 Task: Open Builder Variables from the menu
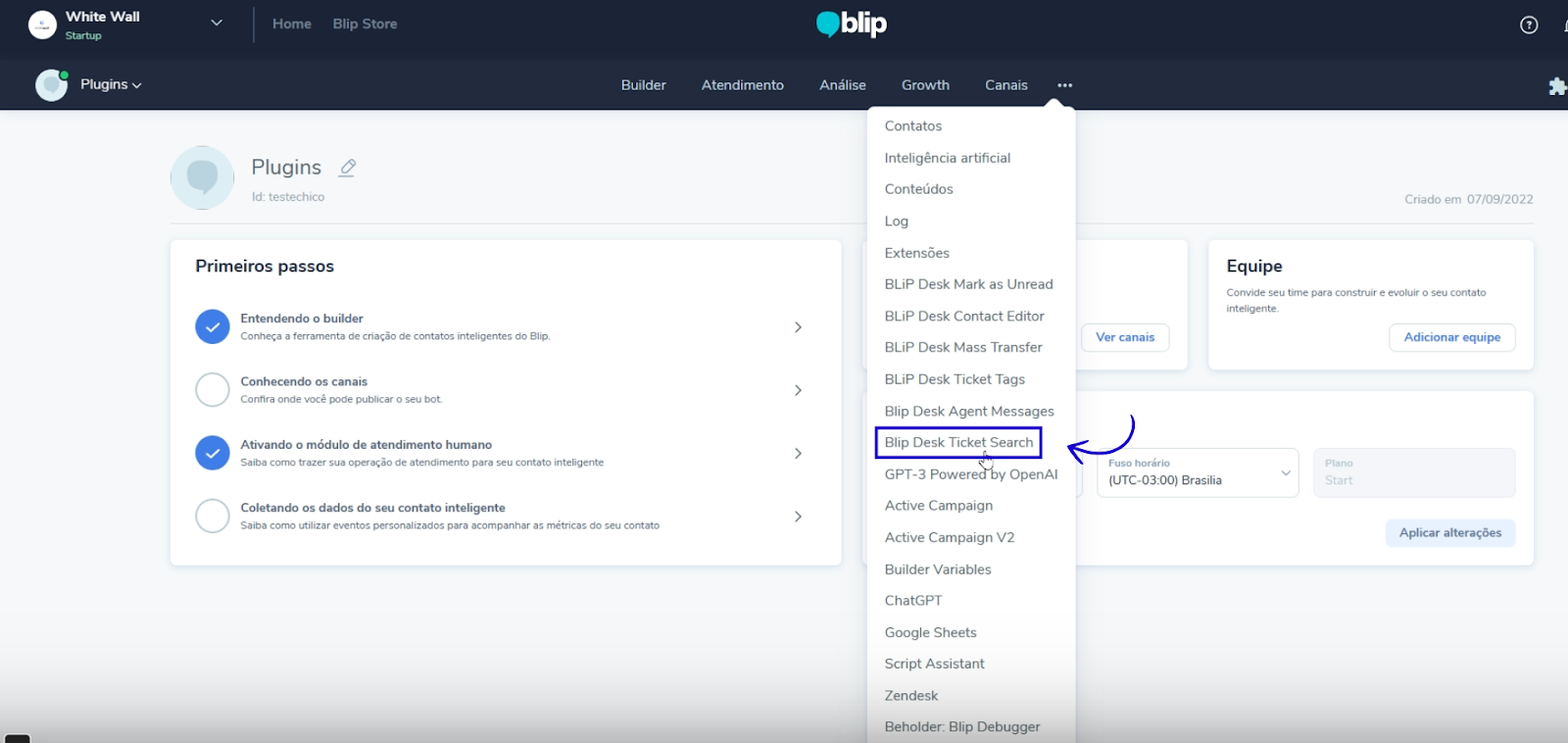938,570
